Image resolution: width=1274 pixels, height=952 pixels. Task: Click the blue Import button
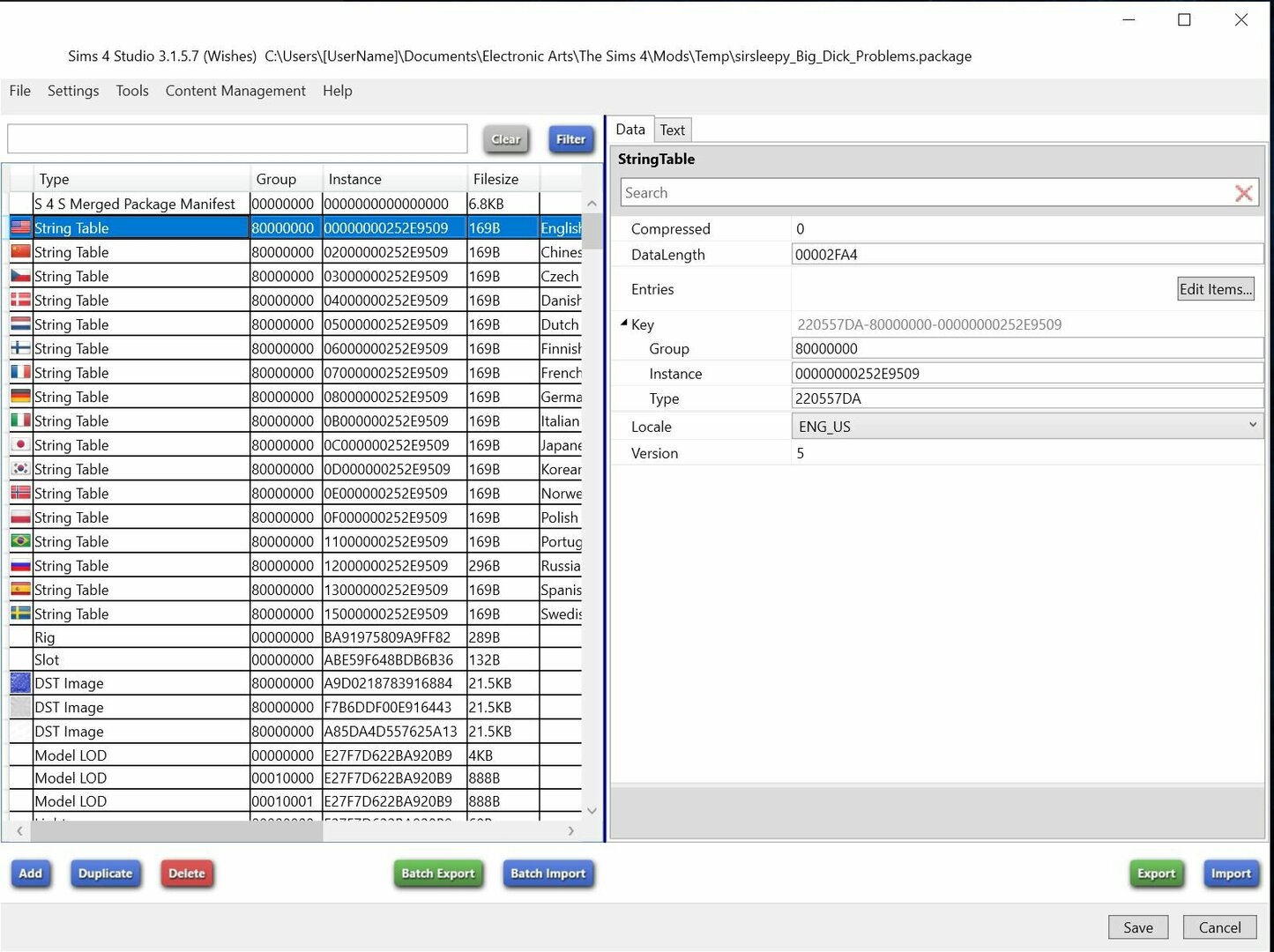(x=1231, y=874)
